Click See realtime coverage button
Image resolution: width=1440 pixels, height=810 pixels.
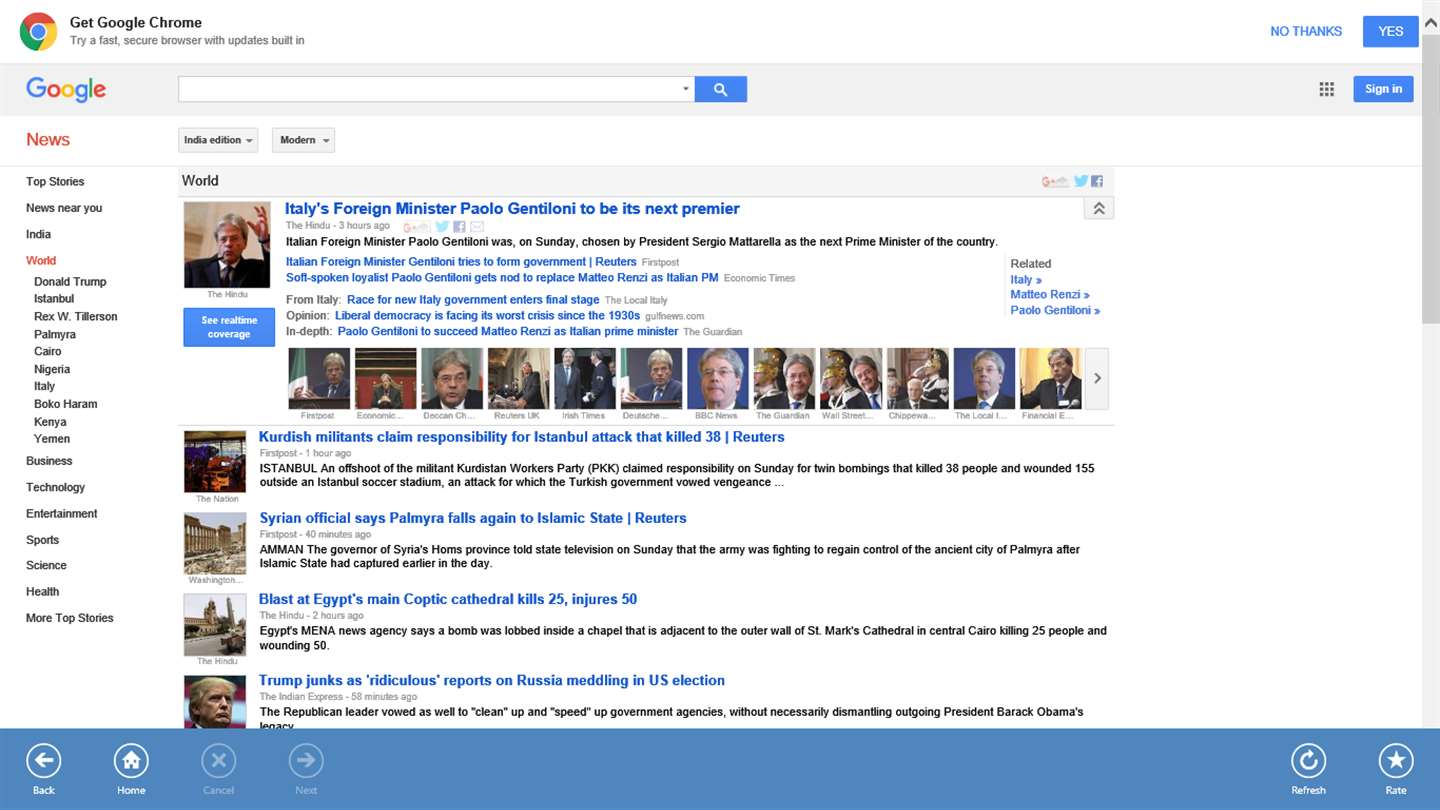[229, 327]
